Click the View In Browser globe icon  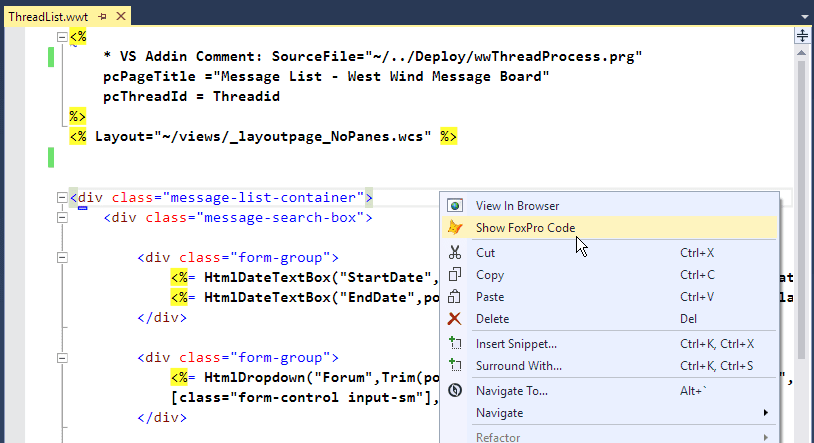456,205
